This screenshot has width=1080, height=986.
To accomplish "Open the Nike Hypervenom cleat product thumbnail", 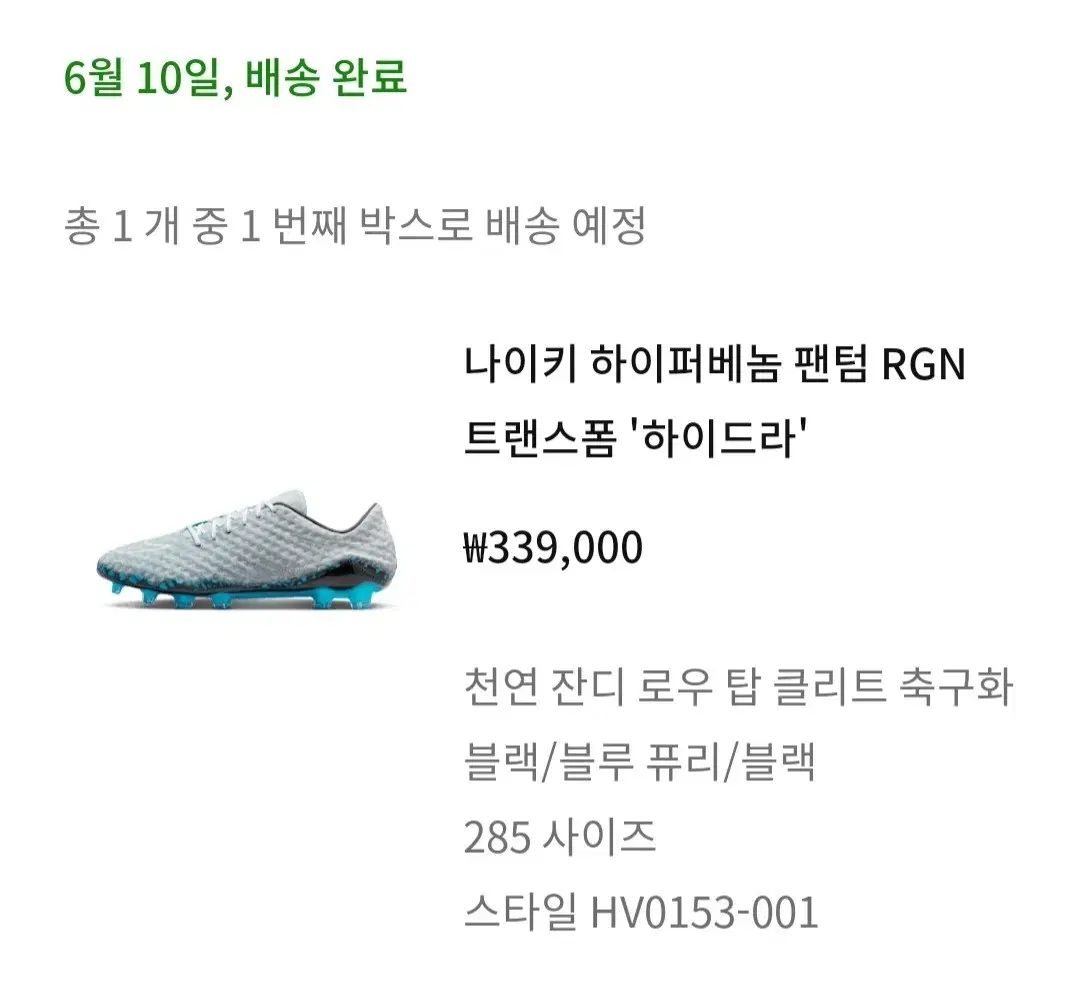I will tap(248, 550).
